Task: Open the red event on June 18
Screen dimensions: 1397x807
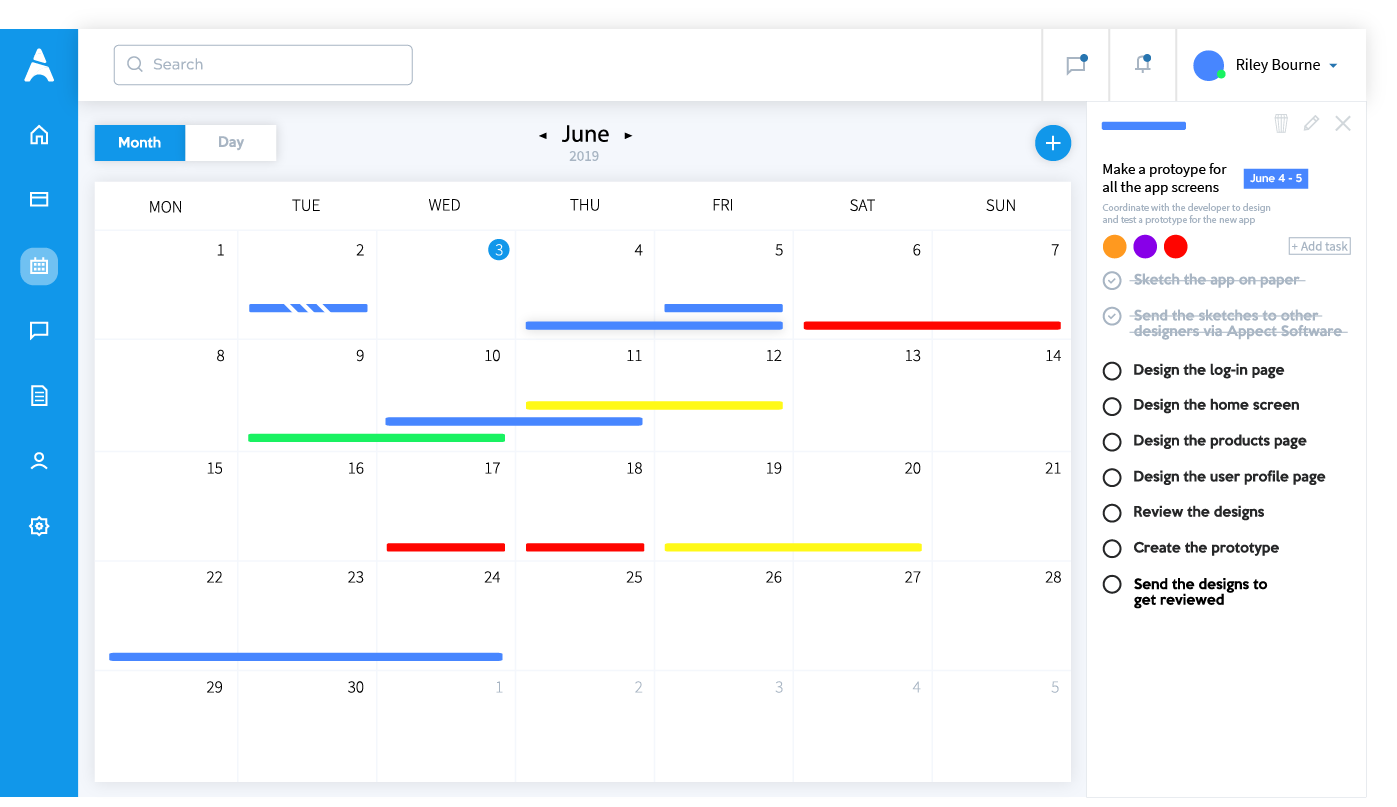Action: pos(585,547)
